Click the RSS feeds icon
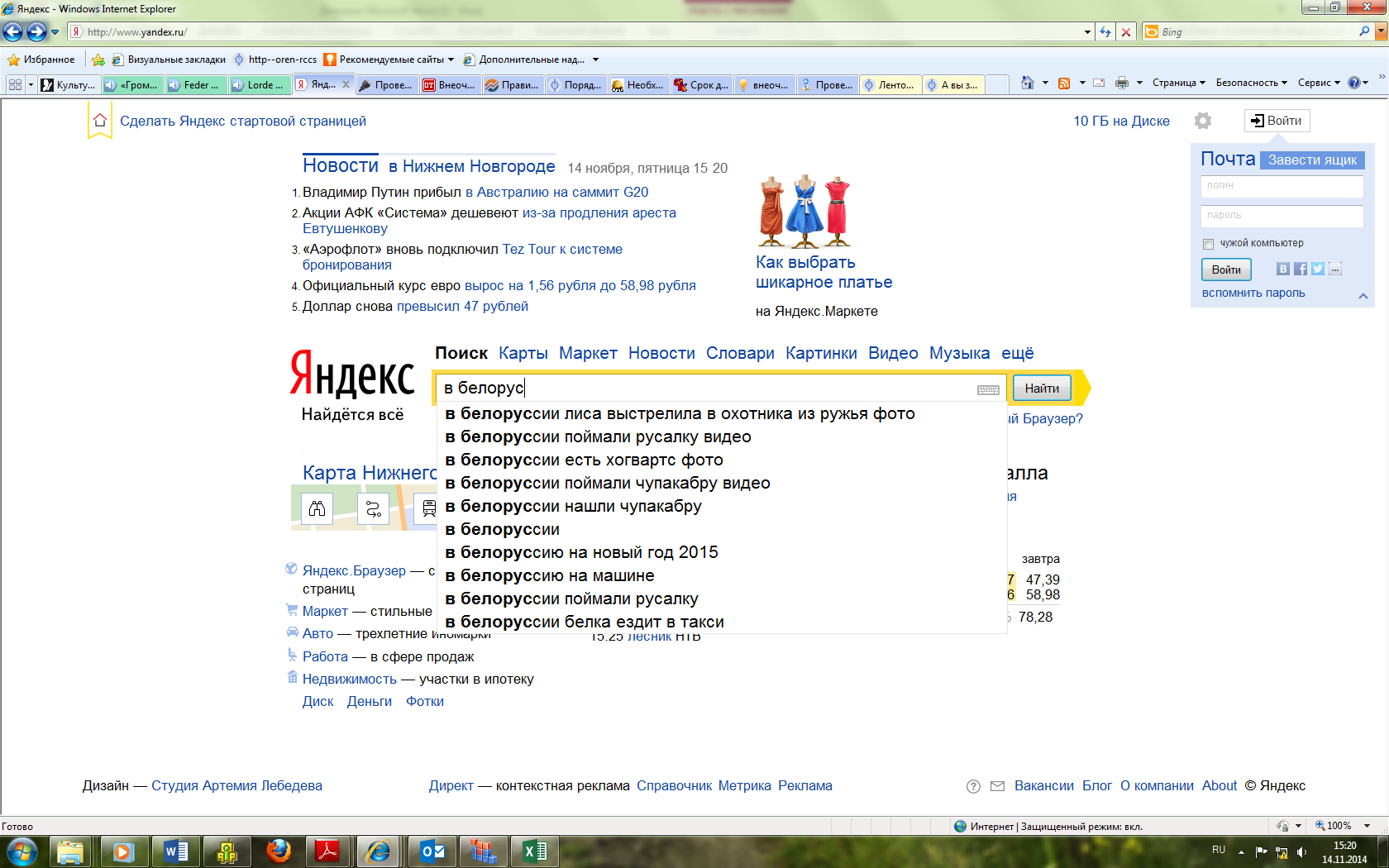The image size is (1389, 868). 1064,83
